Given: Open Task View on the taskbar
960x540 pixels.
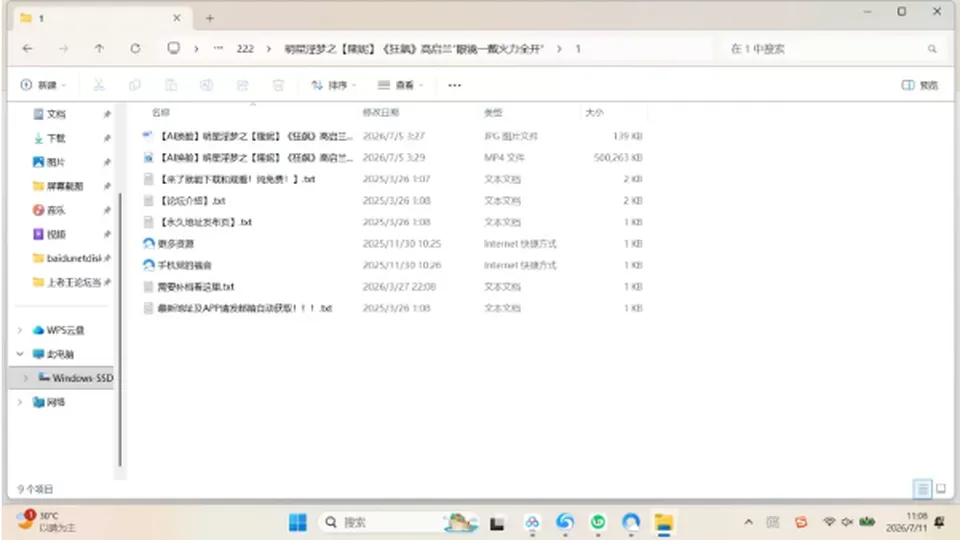Looking at the screenshot, I should tap(497, 523).
